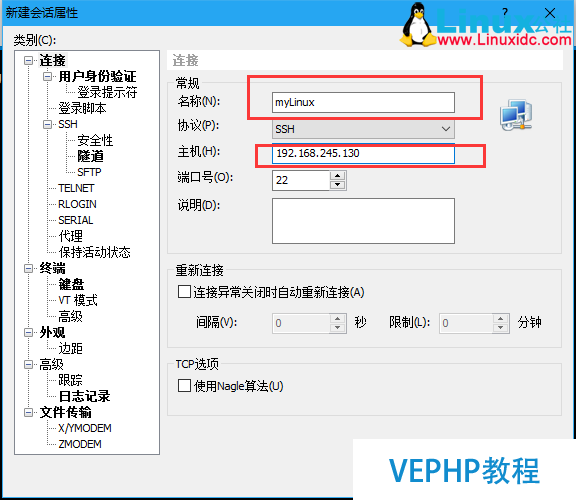Select 登录提示符 tree item
The height and width of the screenshot is (500, 576).
click(x=107, y=92)
